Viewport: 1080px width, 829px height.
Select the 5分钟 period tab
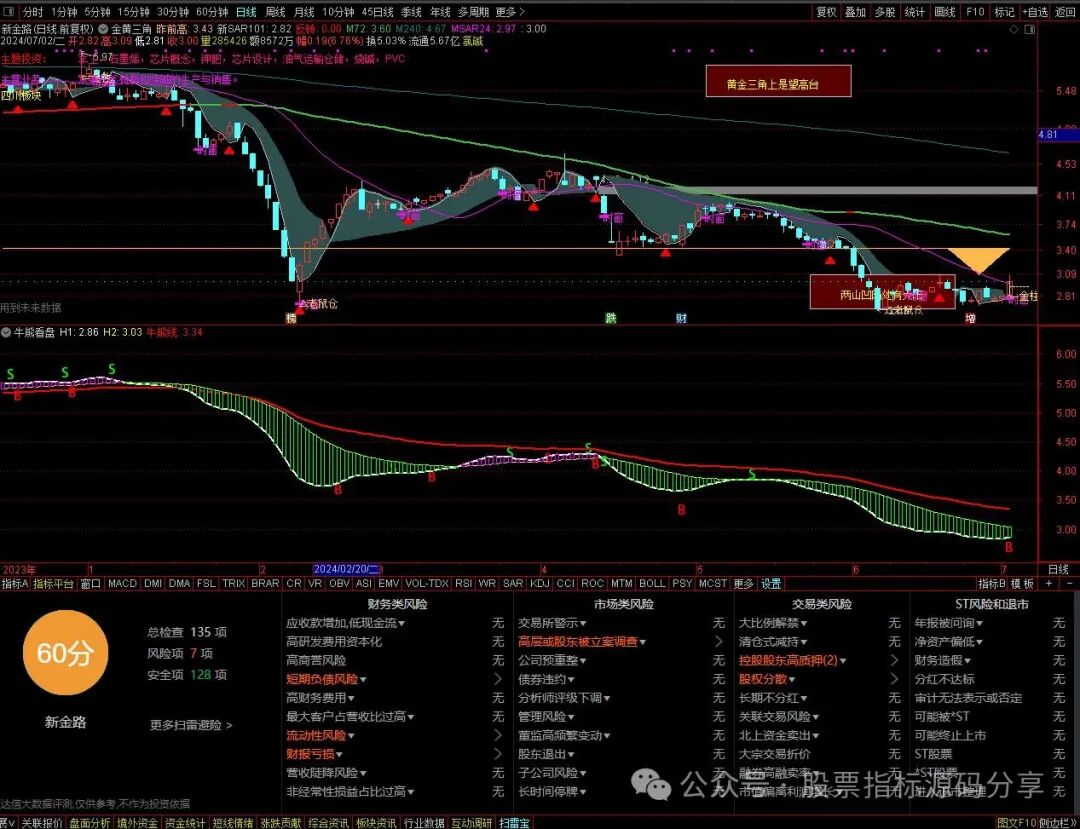pyautogui.click(x=97, y=12)
